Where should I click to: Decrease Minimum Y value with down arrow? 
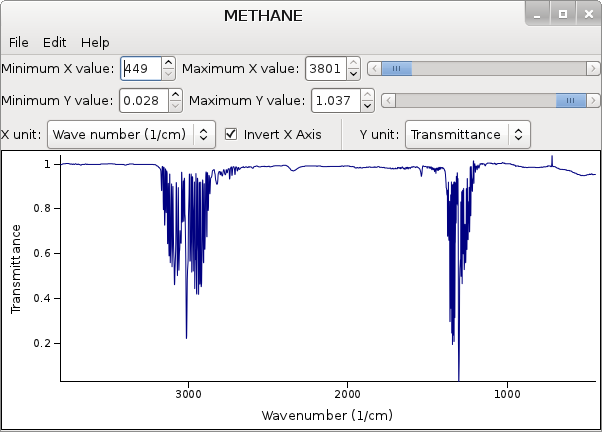(x=175, y=106)
